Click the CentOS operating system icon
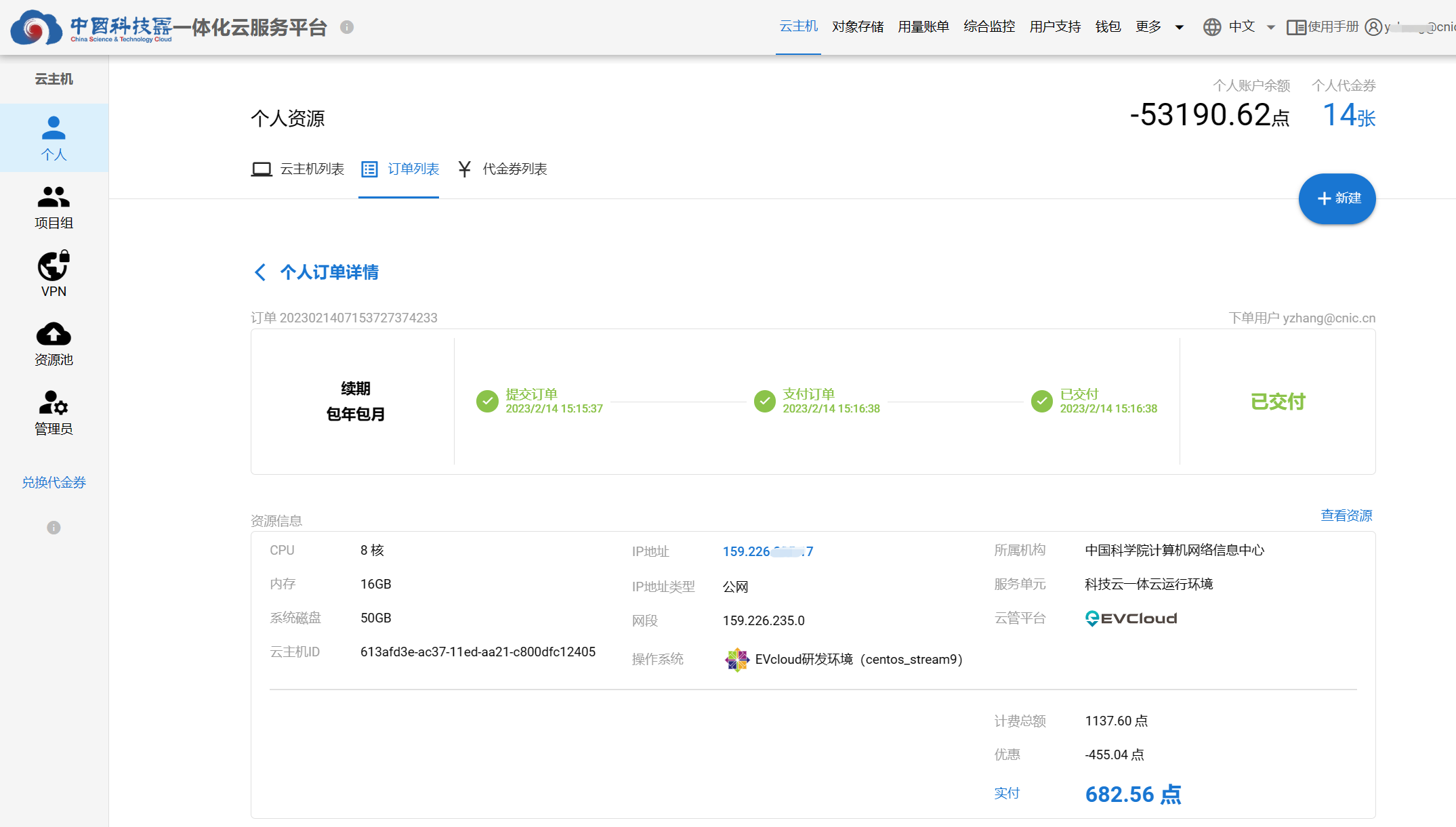1456x827 pixels. [x=736, y=660]
